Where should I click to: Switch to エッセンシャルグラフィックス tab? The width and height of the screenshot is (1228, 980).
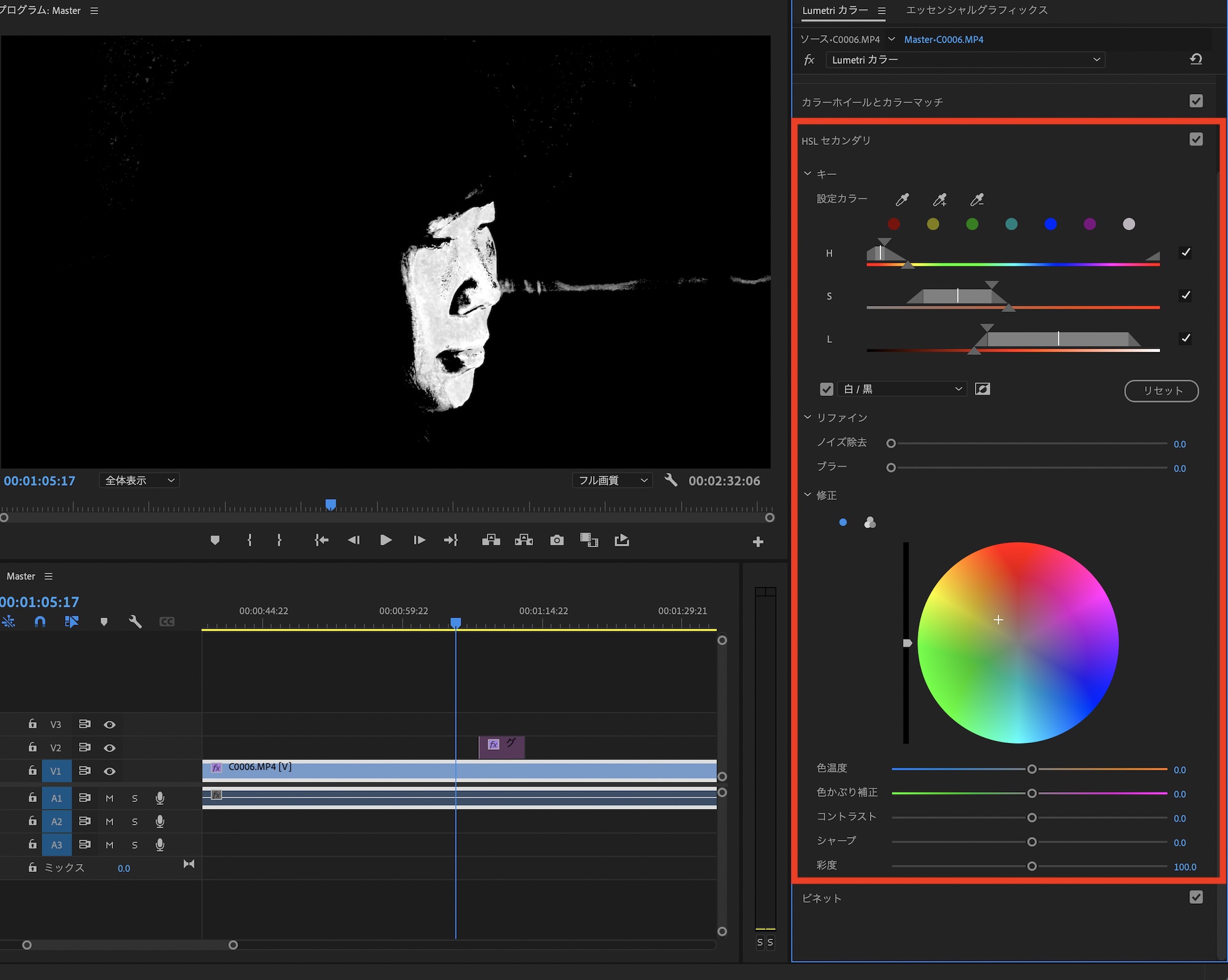(x=976, y=10)
